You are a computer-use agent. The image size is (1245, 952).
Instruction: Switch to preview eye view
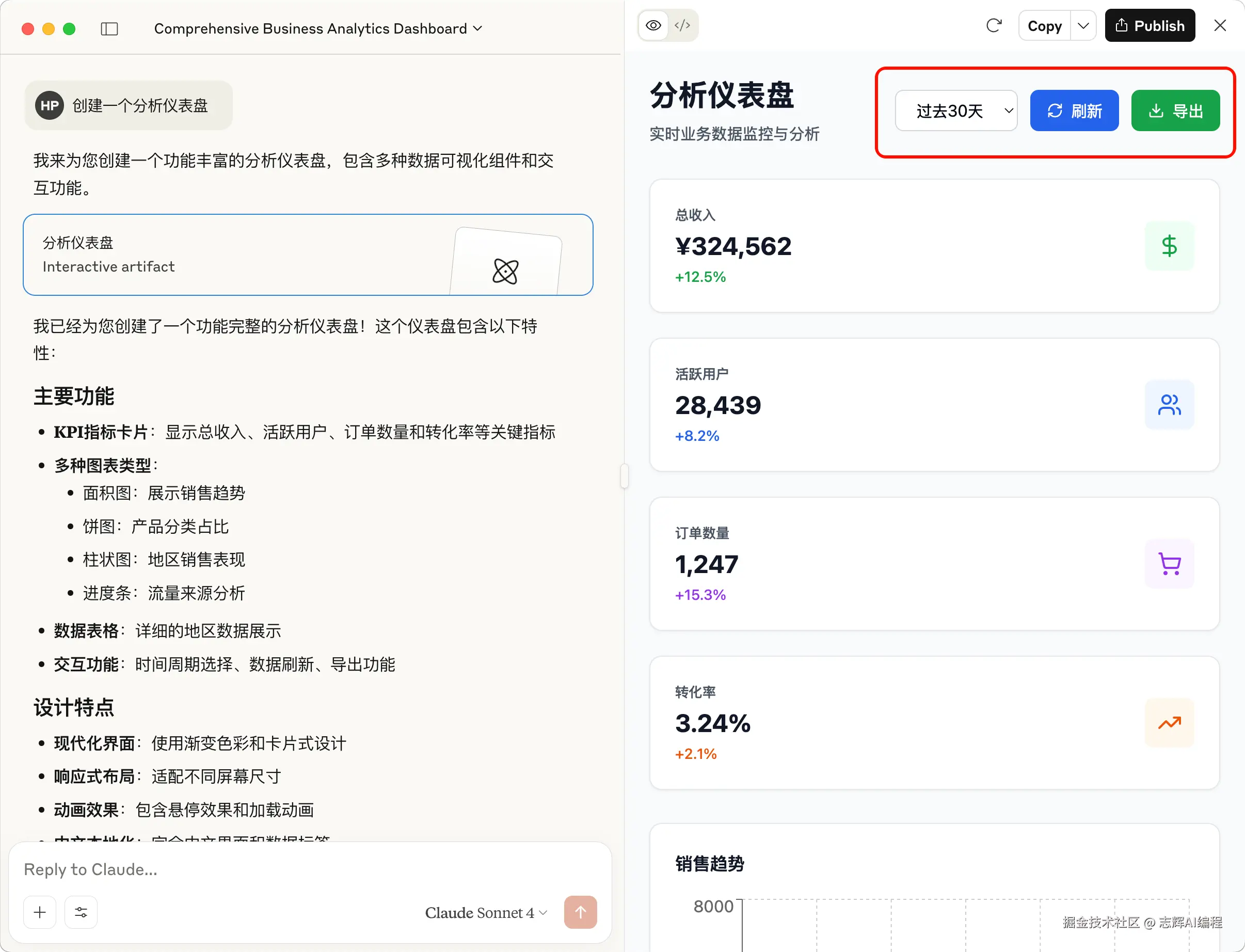653,25
